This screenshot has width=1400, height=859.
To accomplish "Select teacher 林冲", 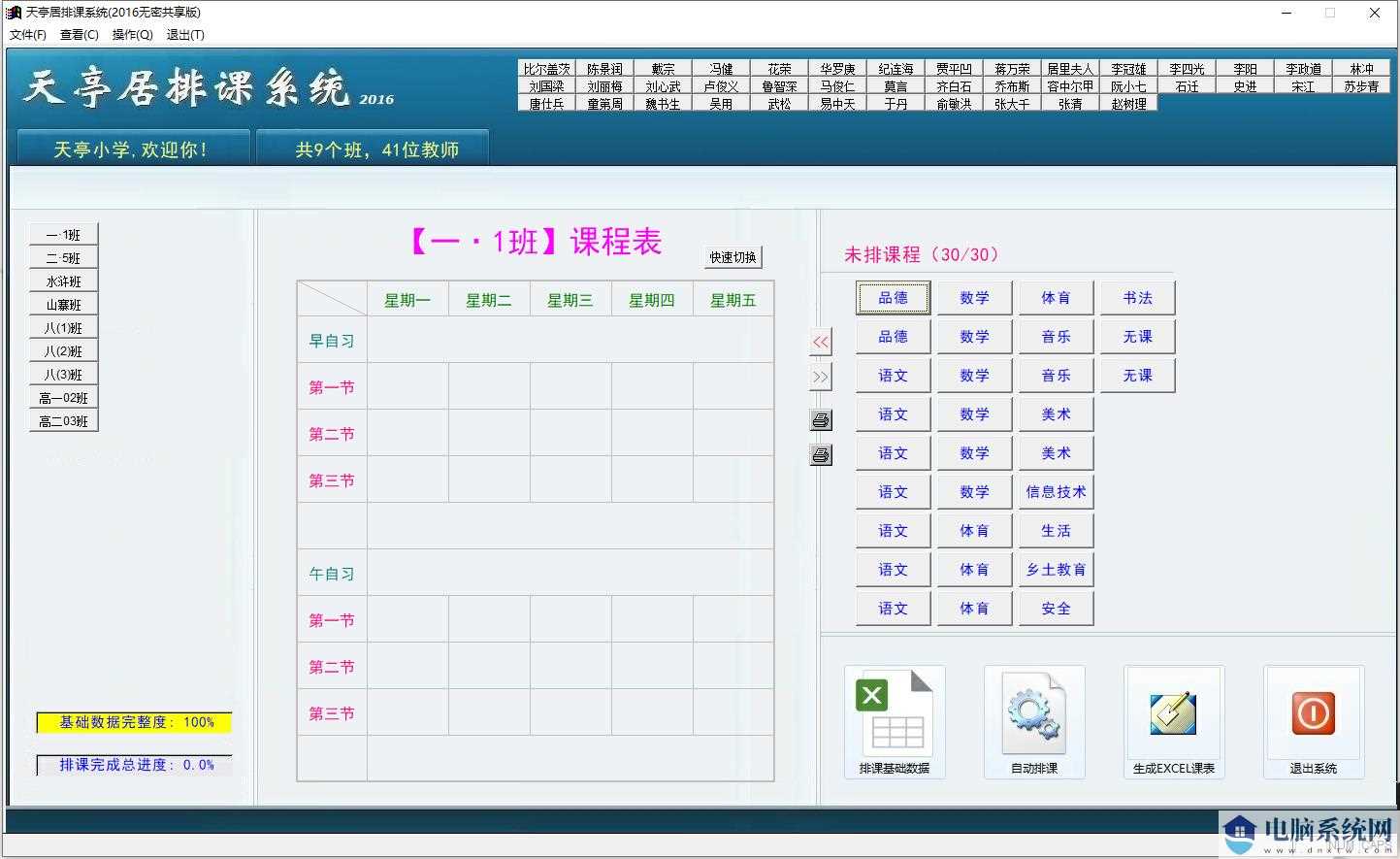I will tap(1362, 69).
